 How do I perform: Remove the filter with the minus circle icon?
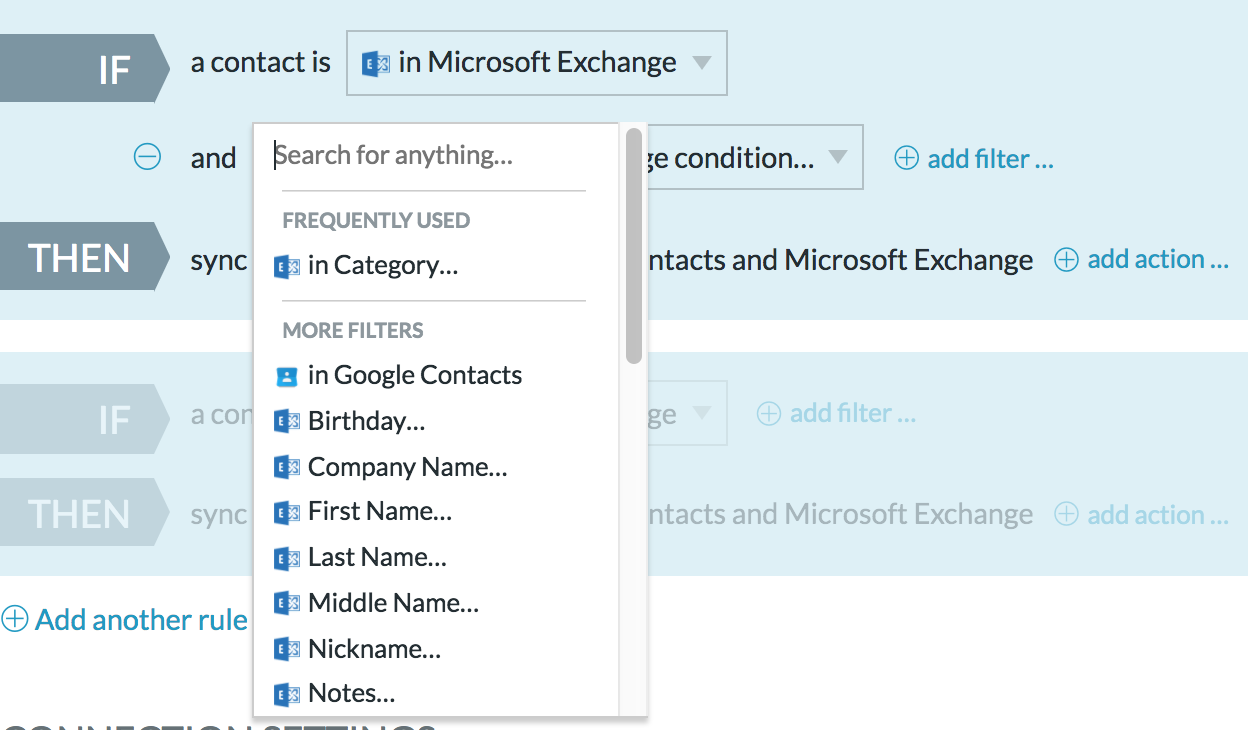click(147, 157)
